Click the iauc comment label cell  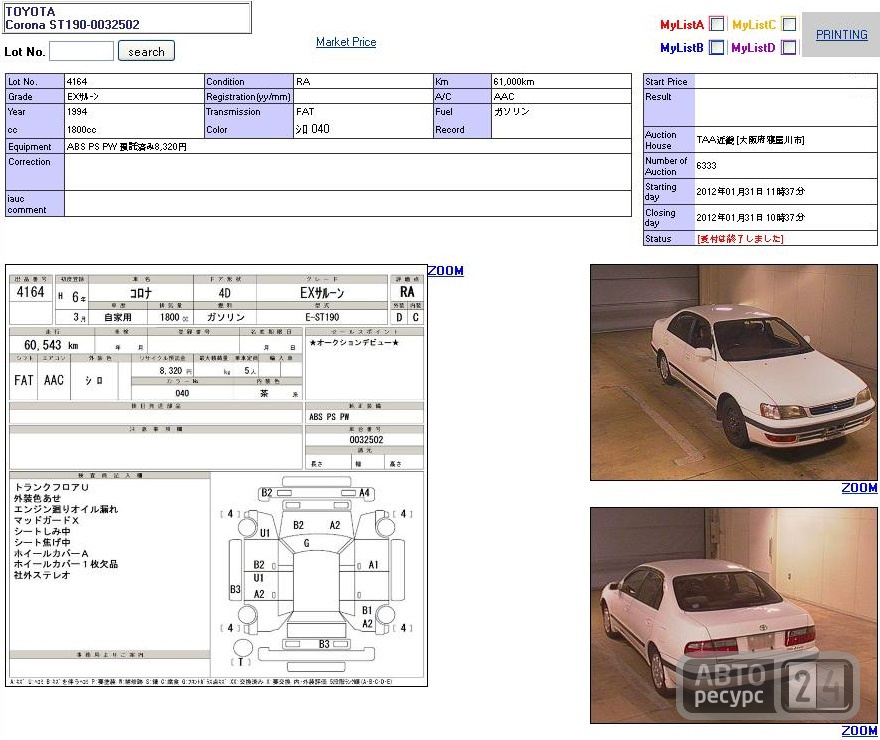pyautogui.click(x=35, y=204)
